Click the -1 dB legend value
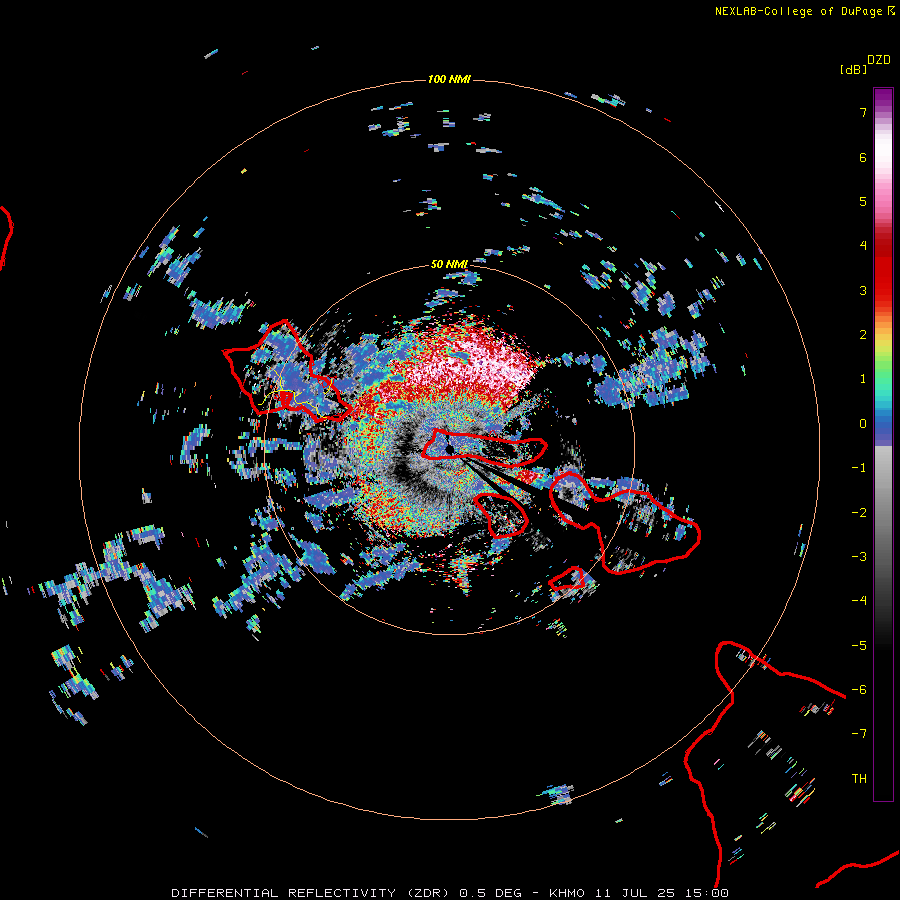The image size is (900, 900). (x=859, y=468)
